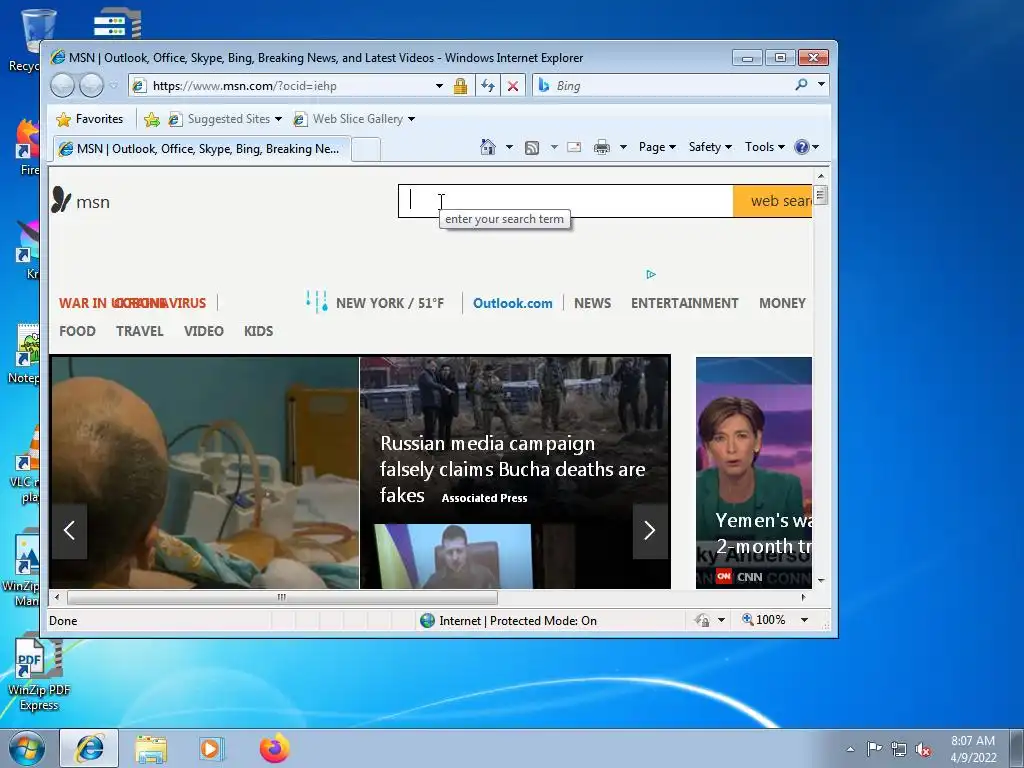Show the next carousel story arrow
1024x768 pixels.
pos(650,530)
